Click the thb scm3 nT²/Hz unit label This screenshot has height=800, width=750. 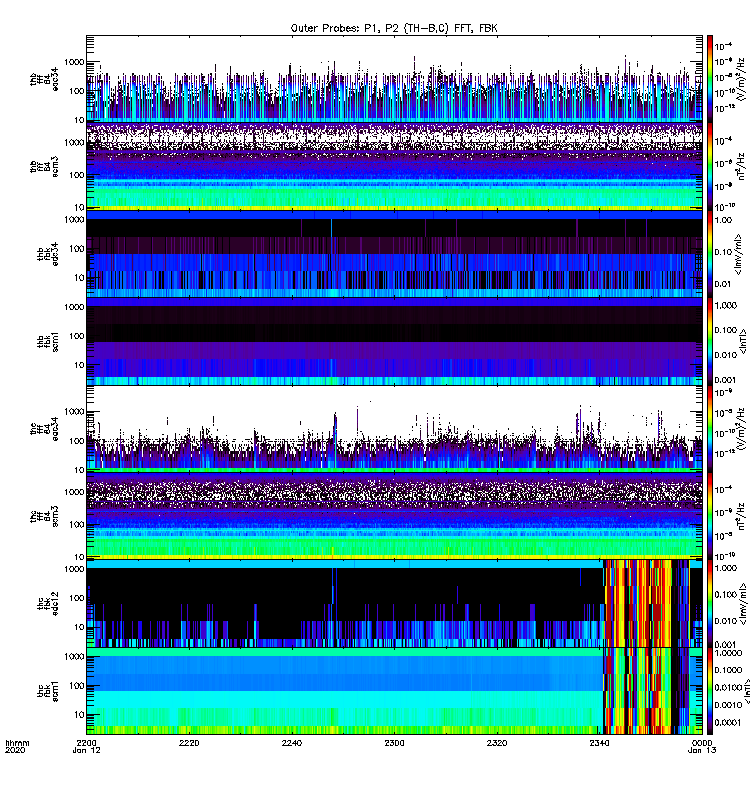pyautogui.click(x=743, y=167)
